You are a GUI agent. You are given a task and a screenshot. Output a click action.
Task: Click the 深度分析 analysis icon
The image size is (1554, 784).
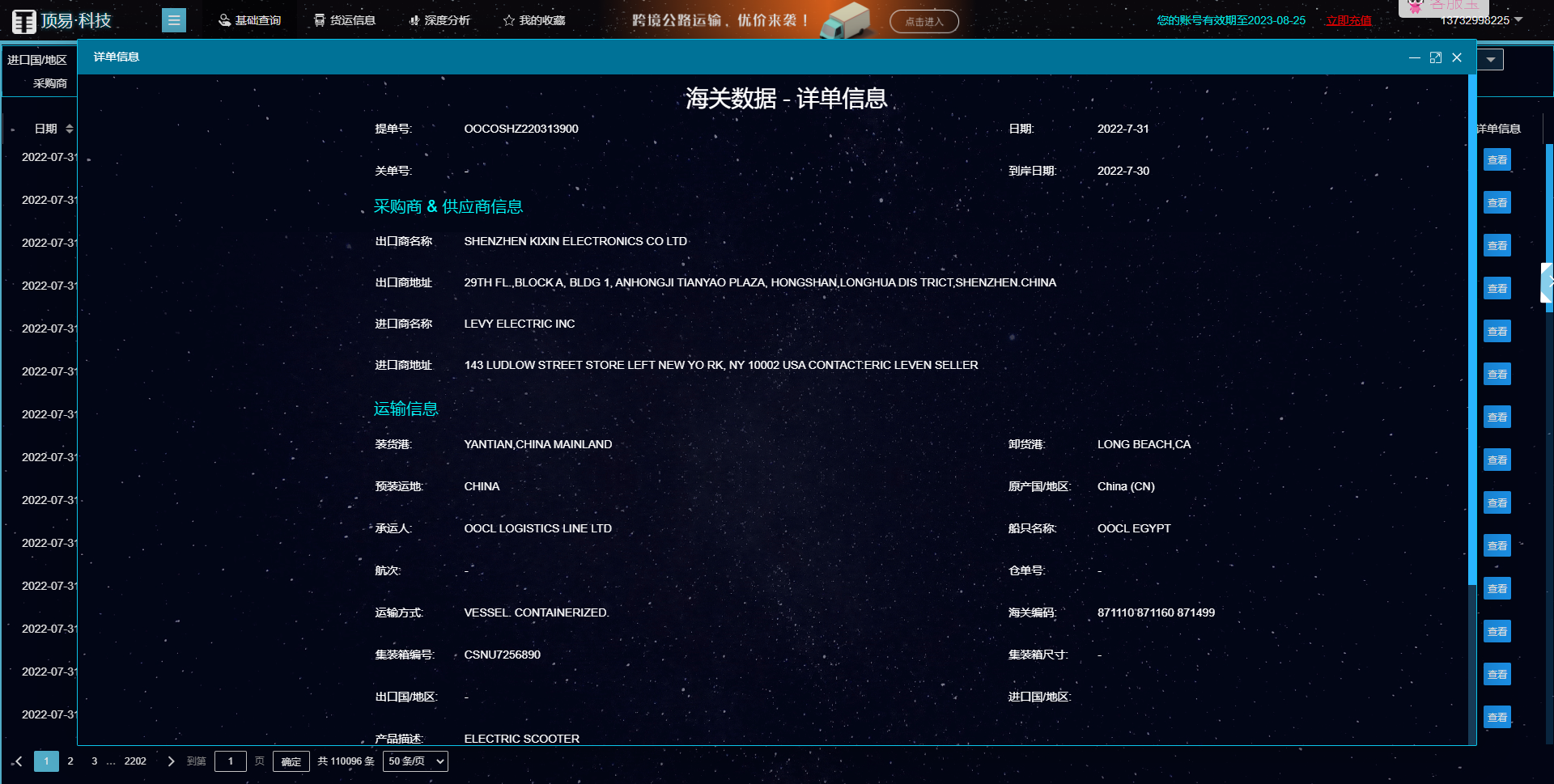[x=413, y=19]
